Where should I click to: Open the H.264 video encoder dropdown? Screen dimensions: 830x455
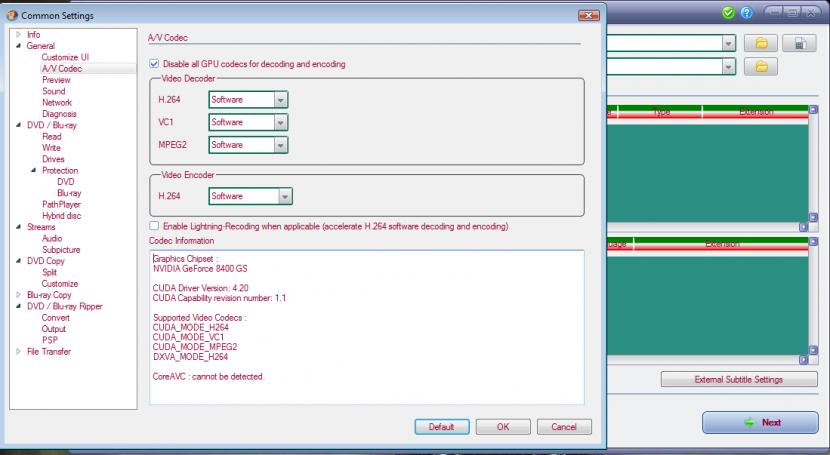pos(285,196)
